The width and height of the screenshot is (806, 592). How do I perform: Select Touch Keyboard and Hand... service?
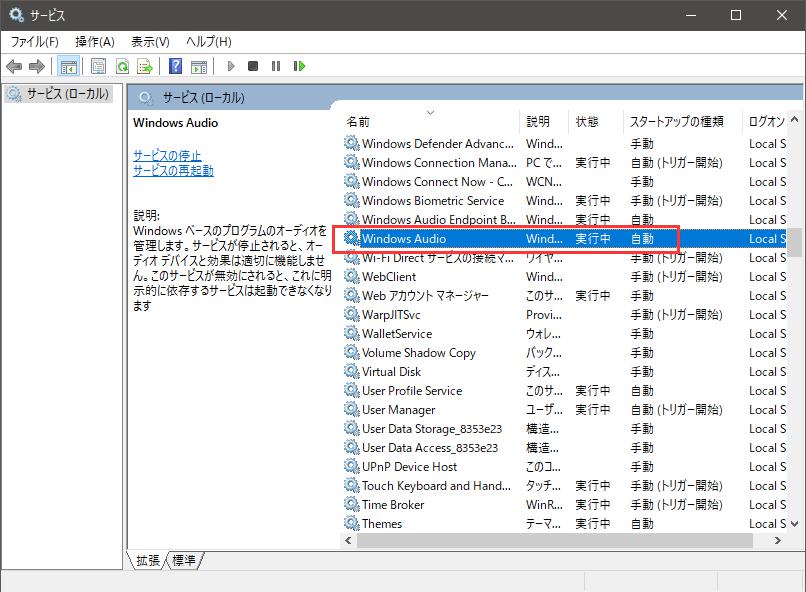(x=565, y=486)
